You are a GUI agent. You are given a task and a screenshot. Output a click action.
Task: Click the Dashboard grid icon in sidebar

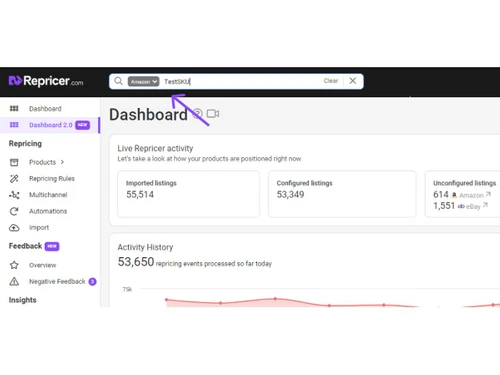point(14,108)
